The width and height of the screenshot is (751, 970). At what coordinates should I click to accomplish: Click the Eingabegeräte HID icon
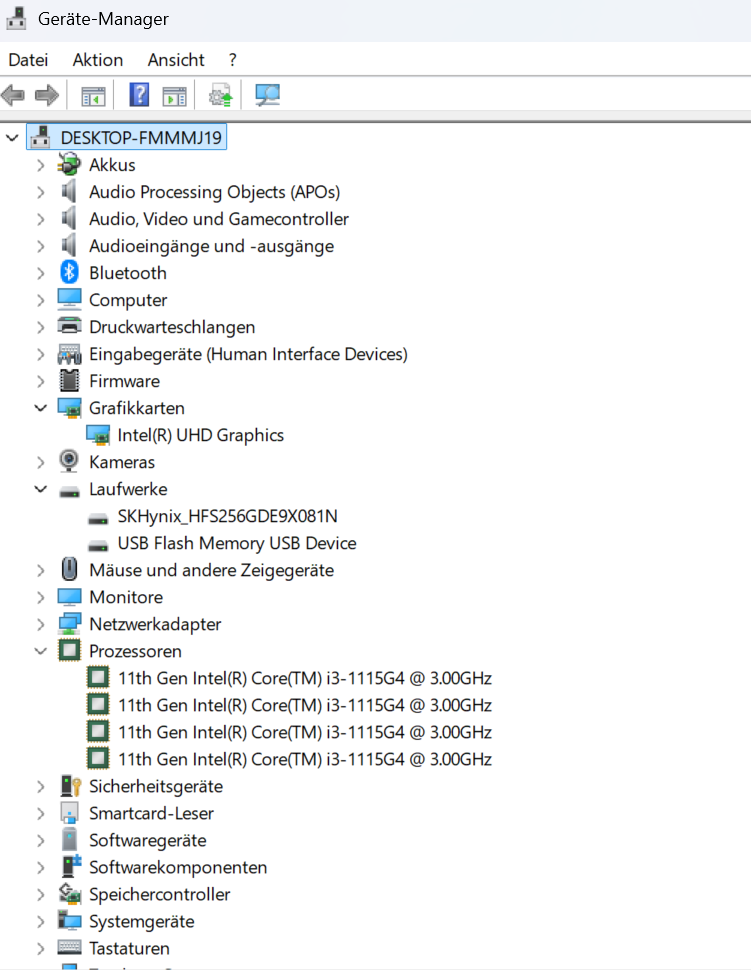coord(69,354)
